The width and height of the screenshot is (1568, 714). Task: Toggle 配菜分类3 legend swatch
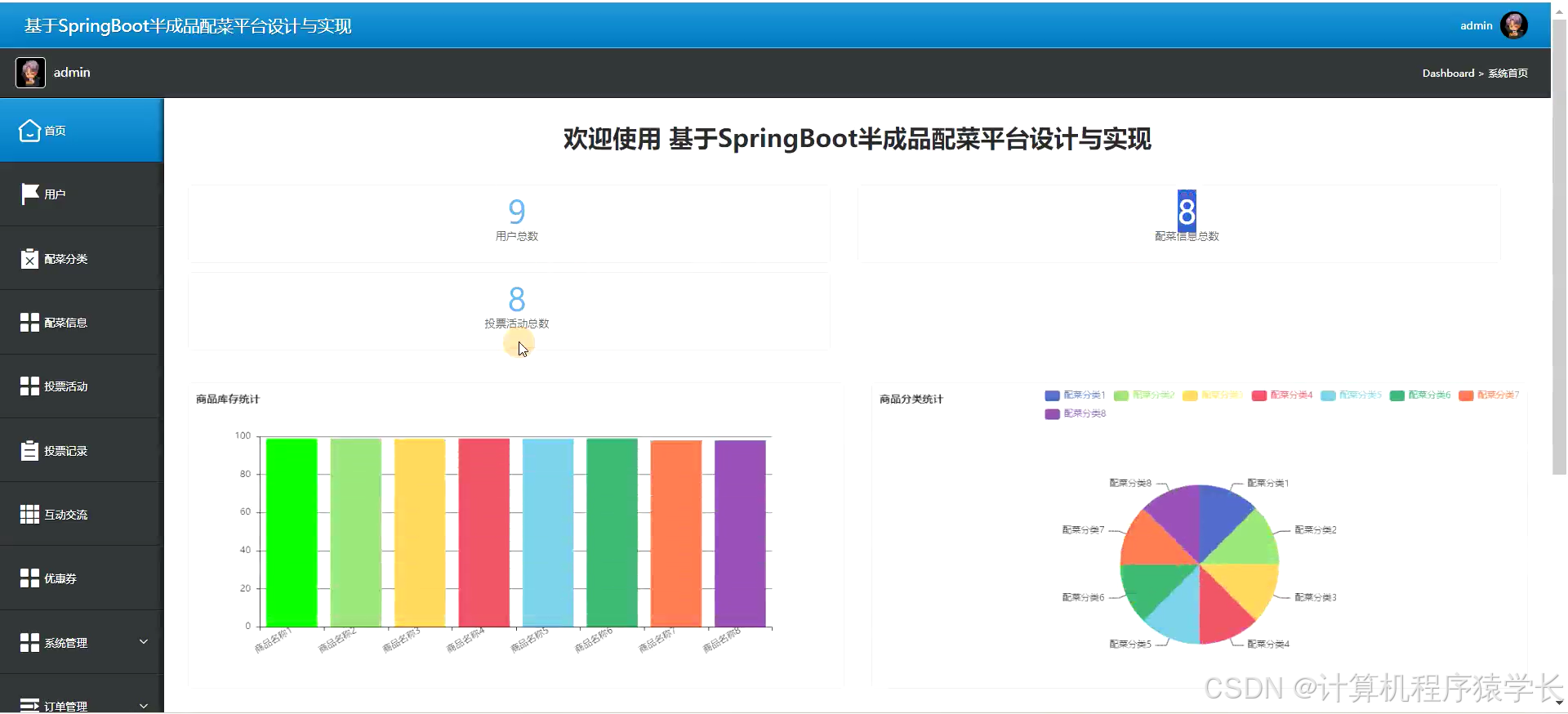point(1190,395)
